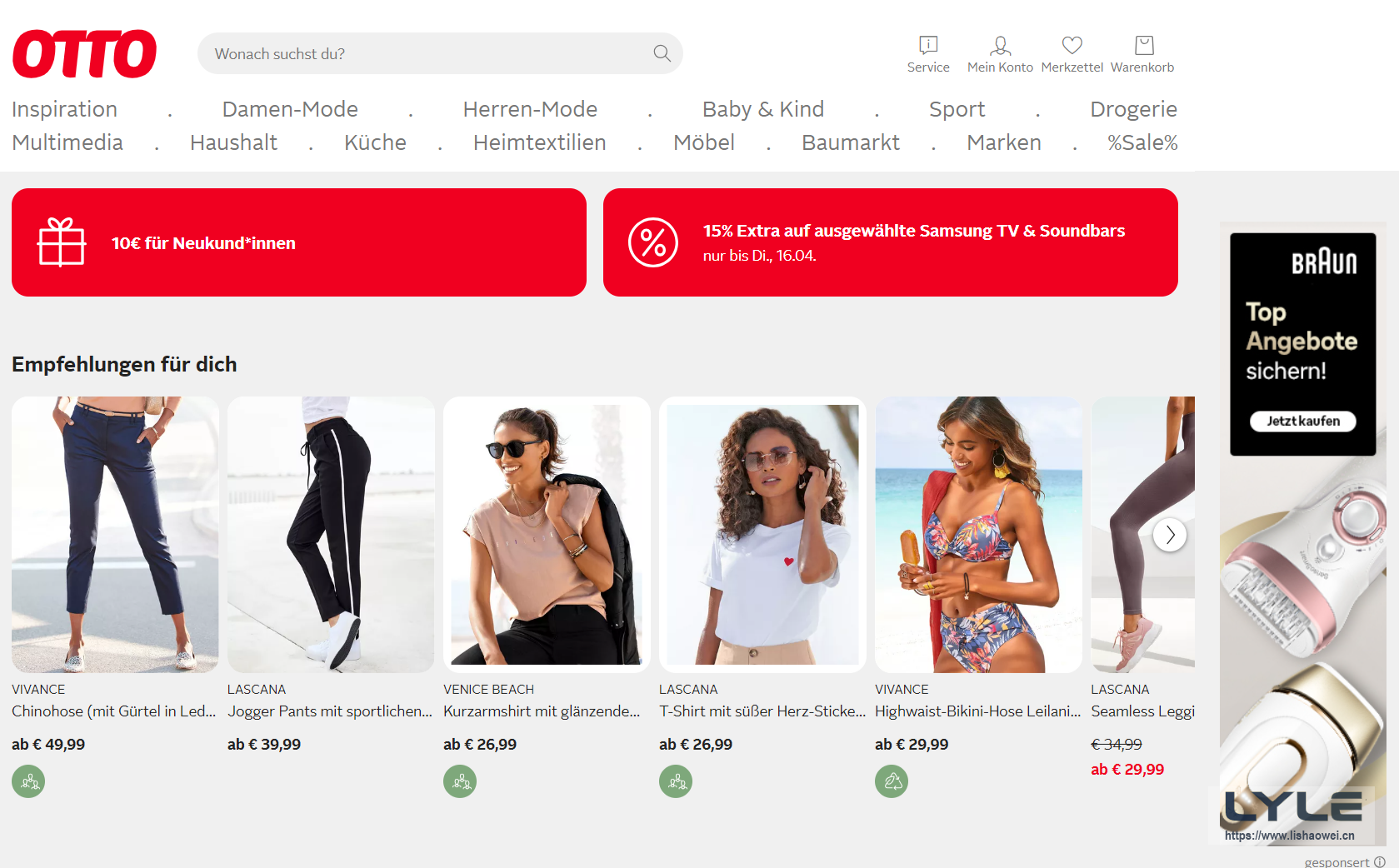Click the VENICE BEACH brand label
1399x868 pixels.
[488, 690]
